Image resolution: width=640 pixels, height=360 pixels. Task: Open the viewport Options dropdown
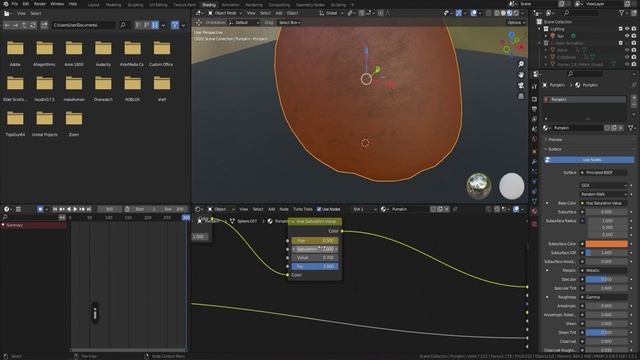tap(516, 22)
